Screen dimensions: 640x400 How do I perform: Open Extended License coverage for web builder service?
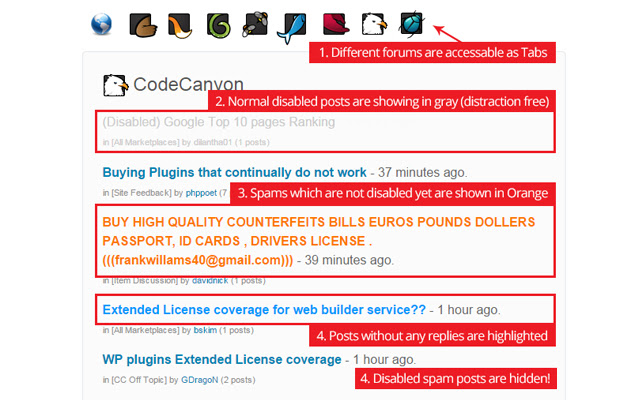coord(264,310)
